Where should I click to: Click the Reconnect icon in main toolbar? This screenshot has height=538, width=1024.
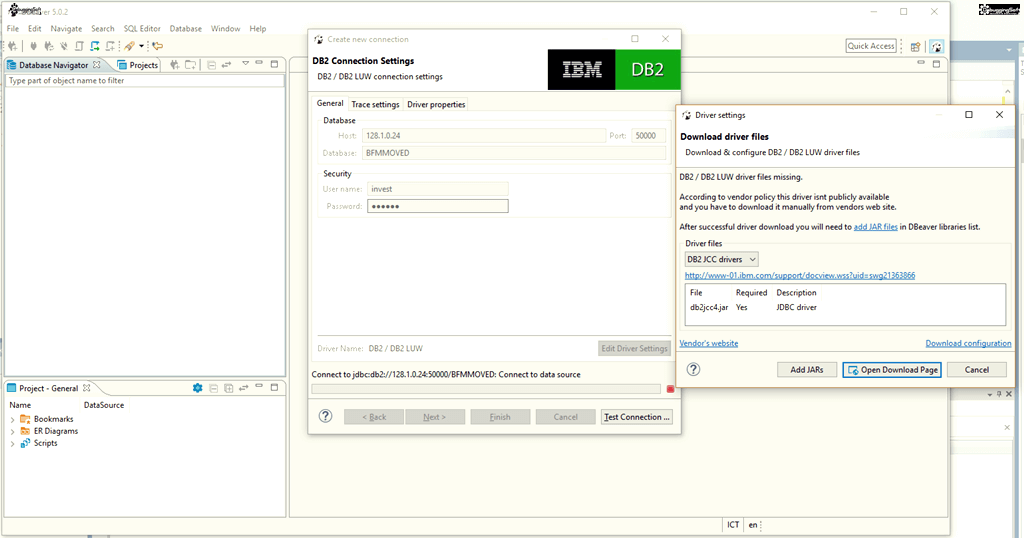(x=49, y=46)
